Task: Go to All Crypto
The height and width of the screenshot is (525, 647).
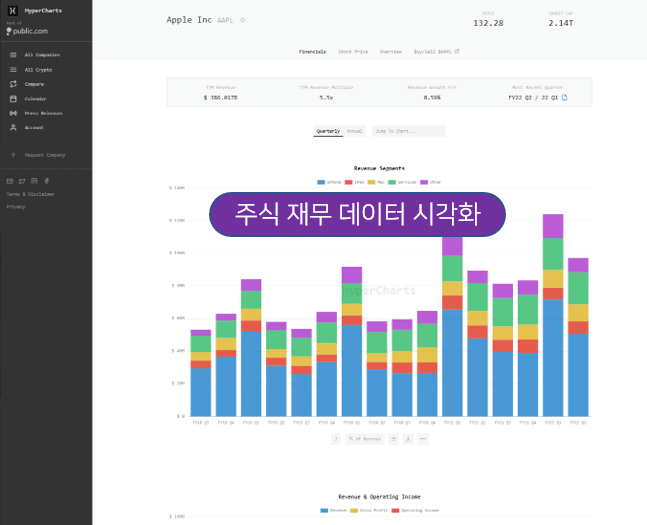Action: 38,70
